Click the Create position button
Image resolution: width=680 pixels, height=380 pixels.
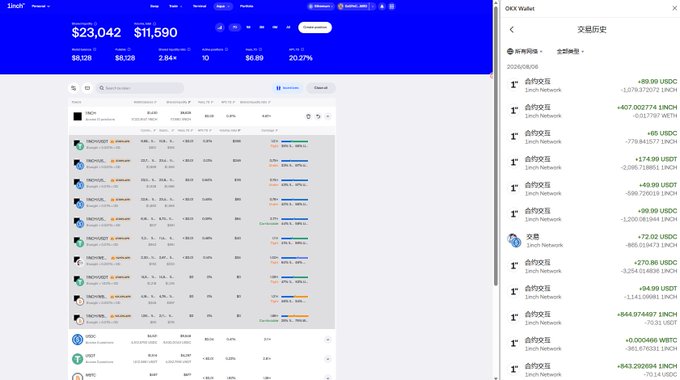(315, 27)
